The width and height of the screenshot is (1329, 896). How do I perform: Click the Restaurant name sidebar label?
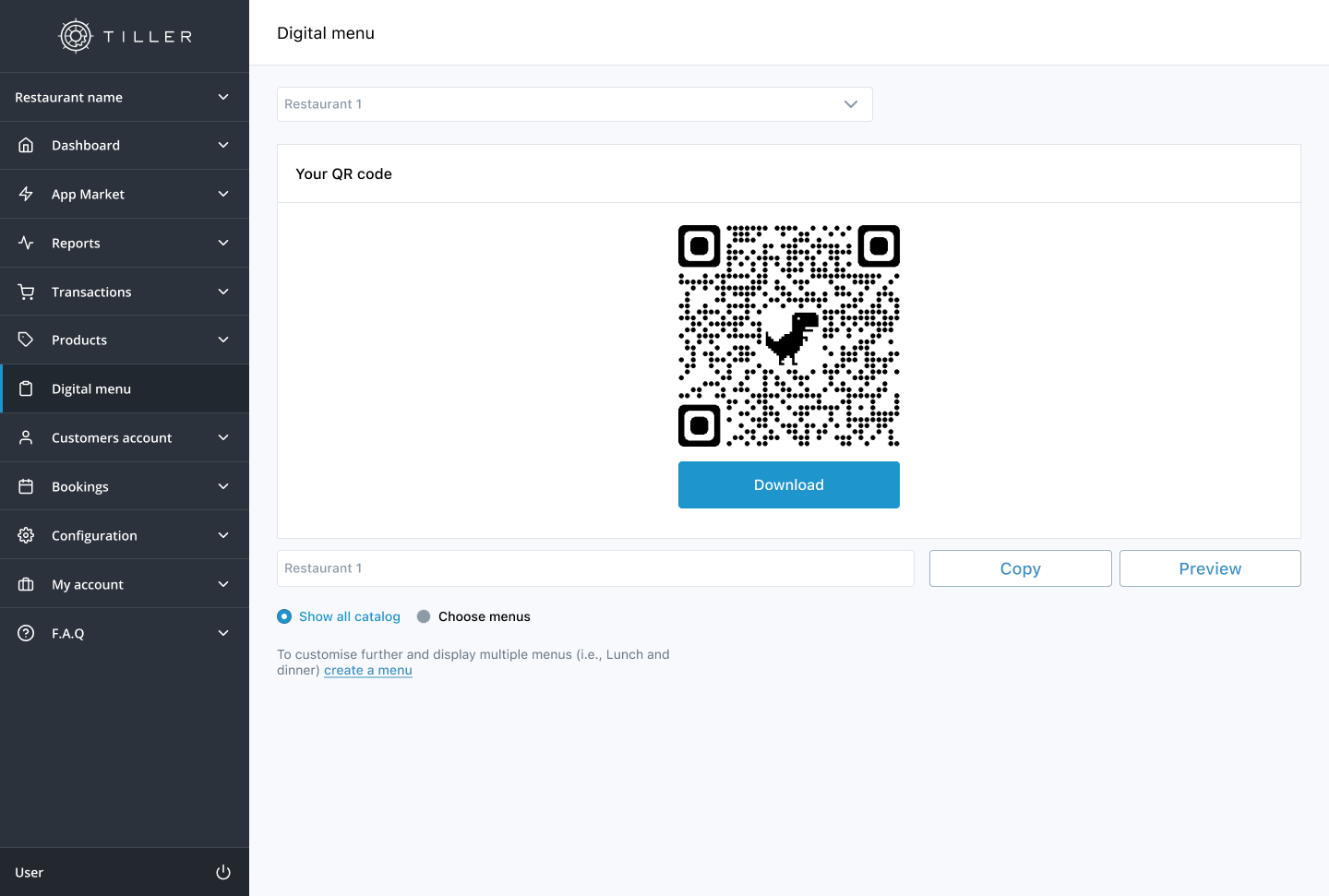pyautogui.click(x=68, y=97)
